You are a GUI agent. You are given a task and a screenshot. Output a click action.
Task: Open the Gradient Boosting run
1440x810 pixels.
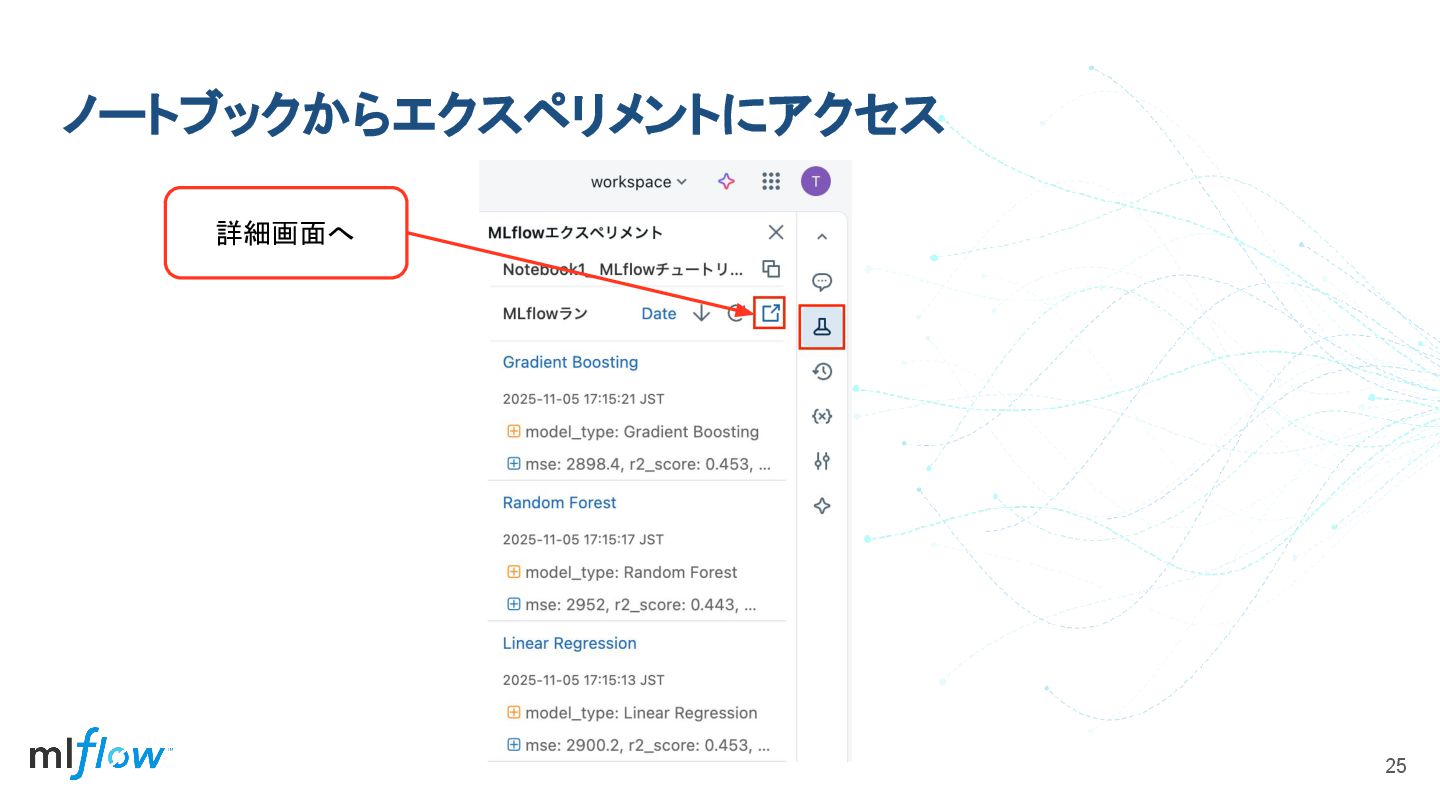570,362
